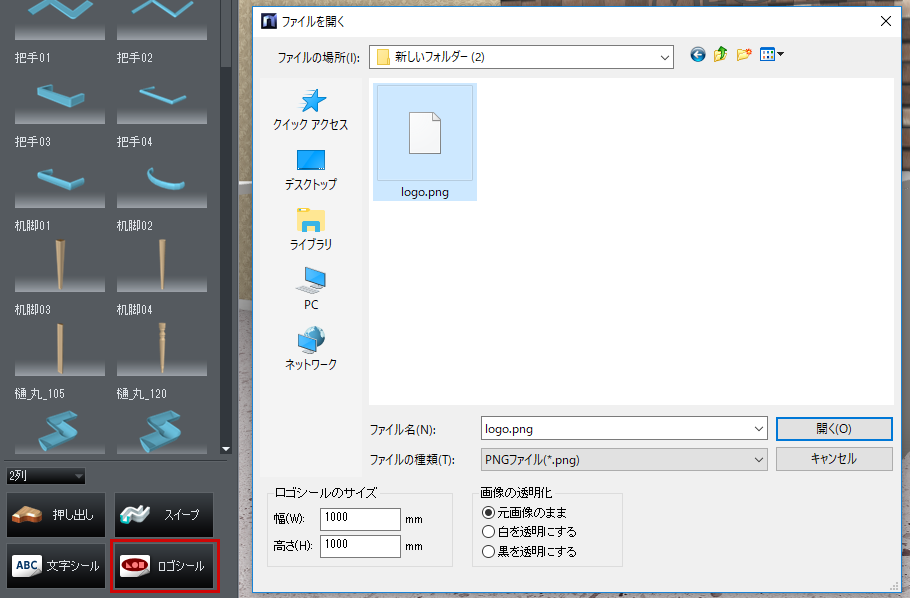Choose make black transparent option
The width and height of the screenshot is (910, 598).
point(489,551)
